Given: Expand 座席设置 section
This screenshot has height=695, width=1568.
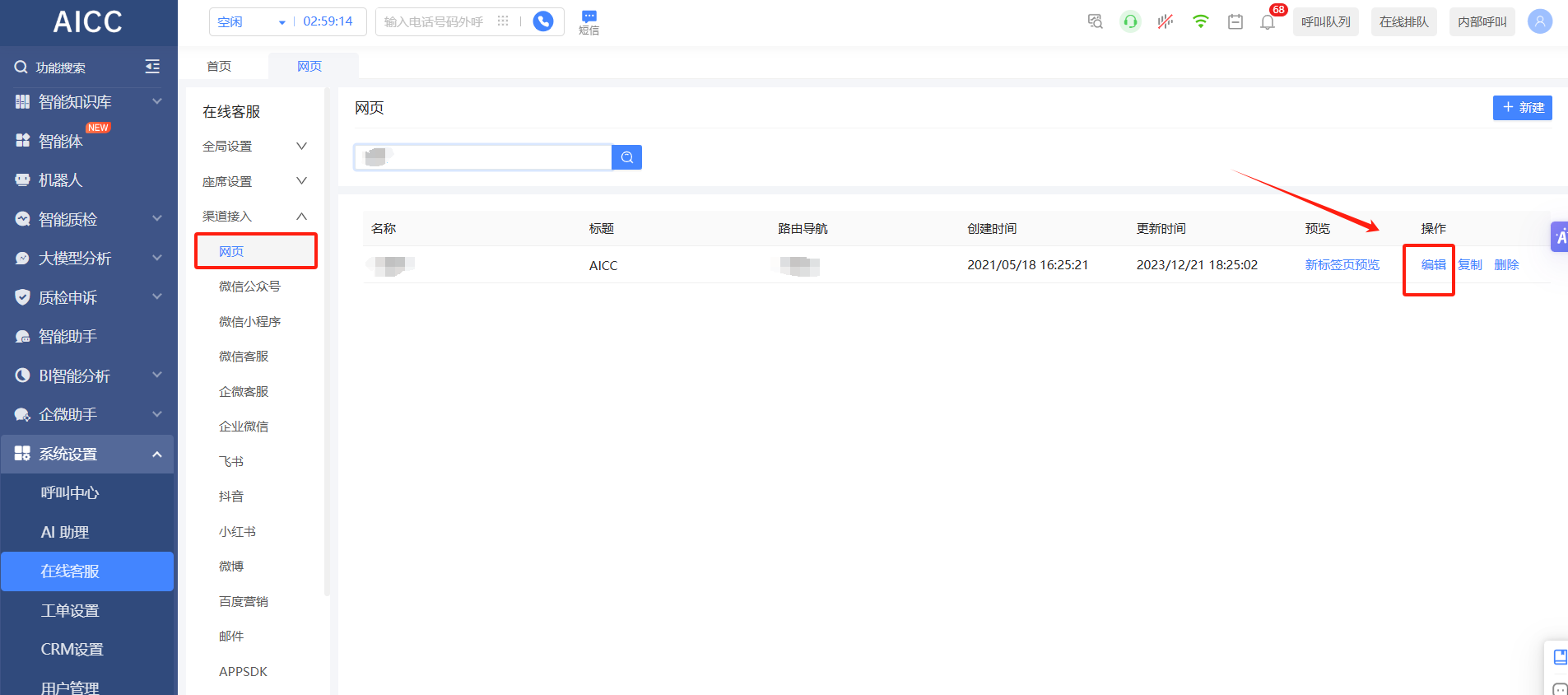Looking at the screenshot, I should (255, 181).
